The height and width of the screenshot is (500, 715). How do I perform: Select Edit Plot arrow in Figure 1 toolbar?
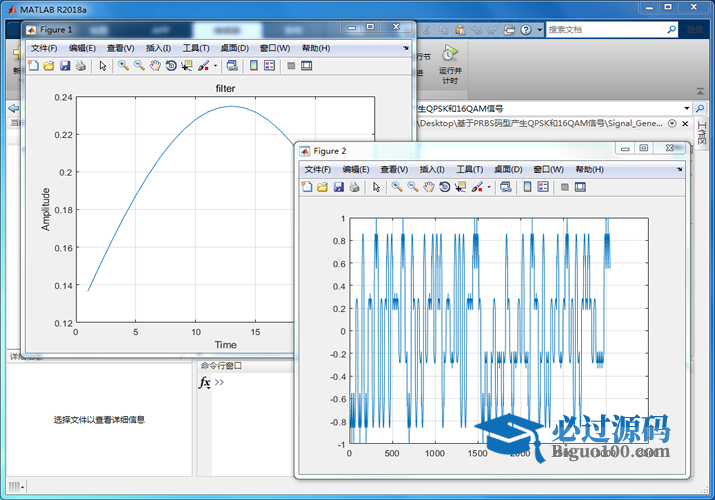coord(103,66)
